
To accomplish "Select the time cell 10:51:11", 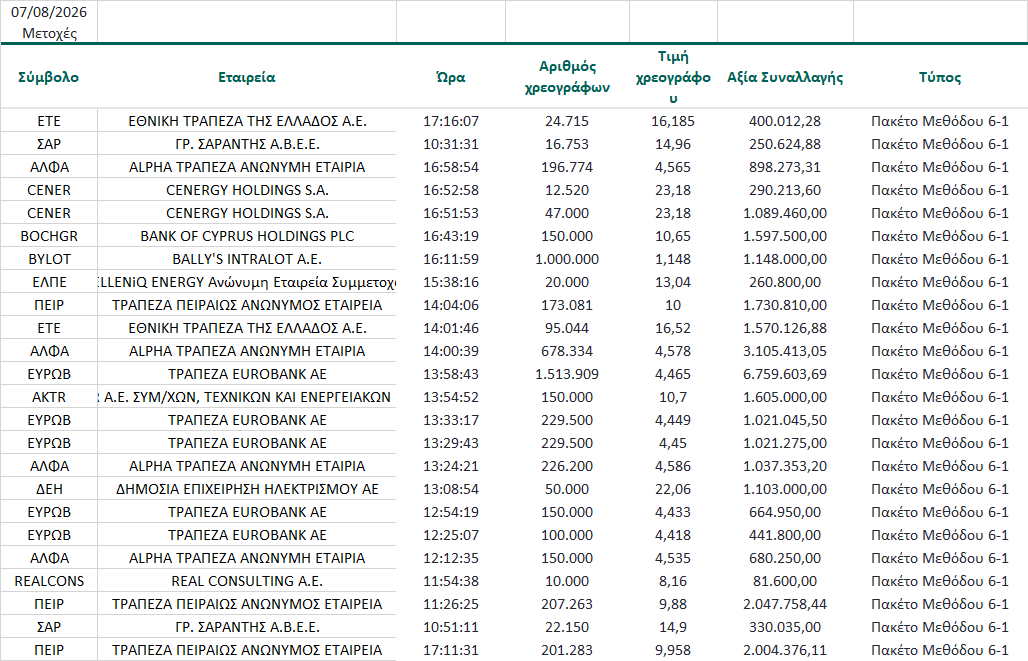I will 451,627.
